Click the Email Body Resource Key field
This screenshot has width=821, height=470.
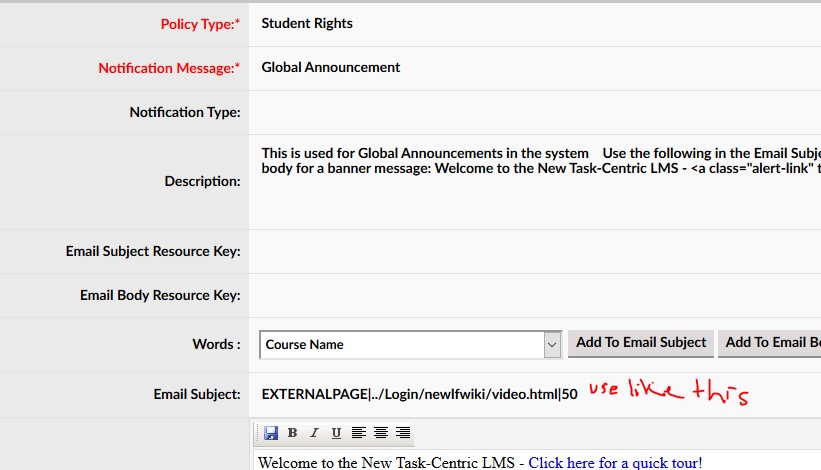(535, 295)
